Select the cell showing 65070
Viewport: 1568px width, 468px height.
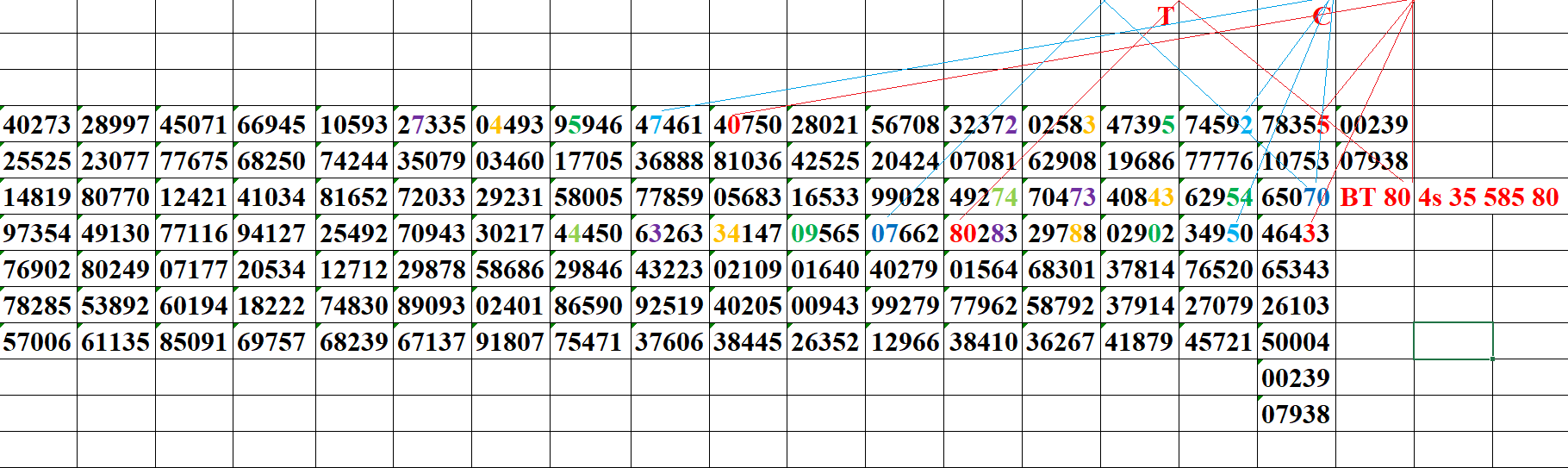(1296, 197)
